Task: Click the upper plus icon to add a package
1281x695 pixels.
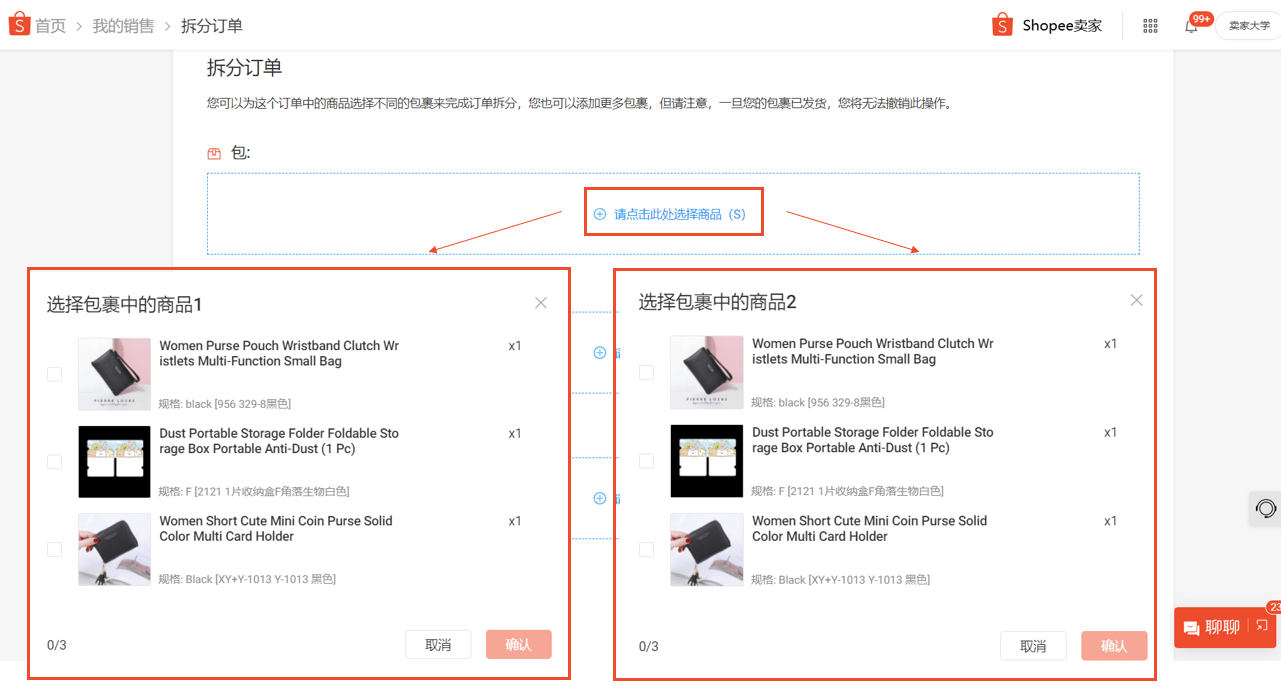Action: click(x=599, y=352)
